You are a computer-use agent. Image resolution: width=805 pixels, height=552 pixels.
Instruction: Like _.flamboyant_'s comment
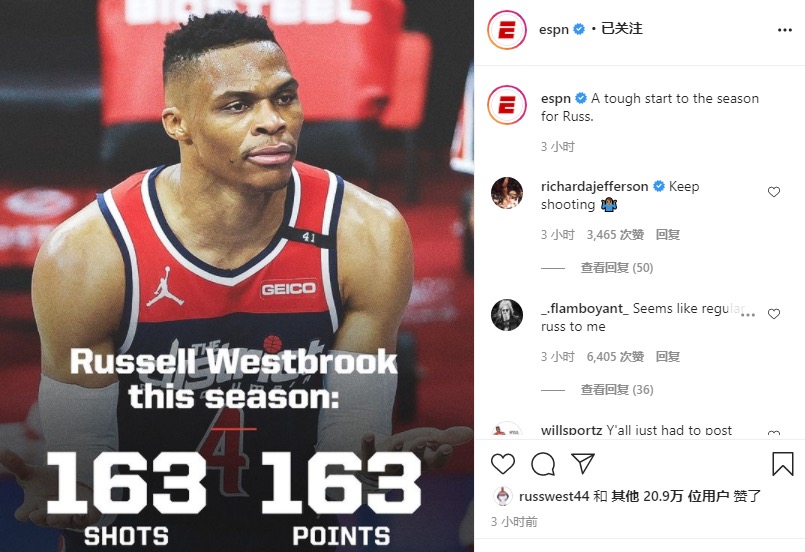[774, 314]
